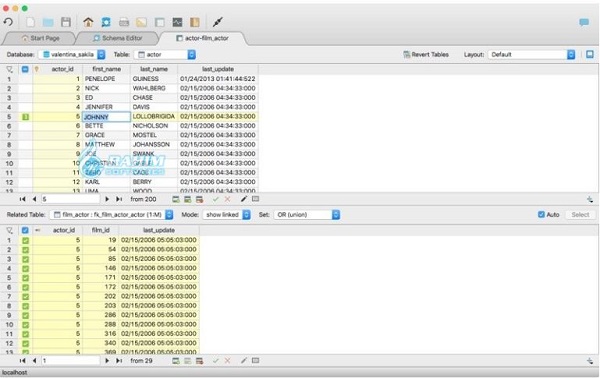Click the refresh arrow icon in the toolbar
The image size is (600, 378).
coord(8,22)
